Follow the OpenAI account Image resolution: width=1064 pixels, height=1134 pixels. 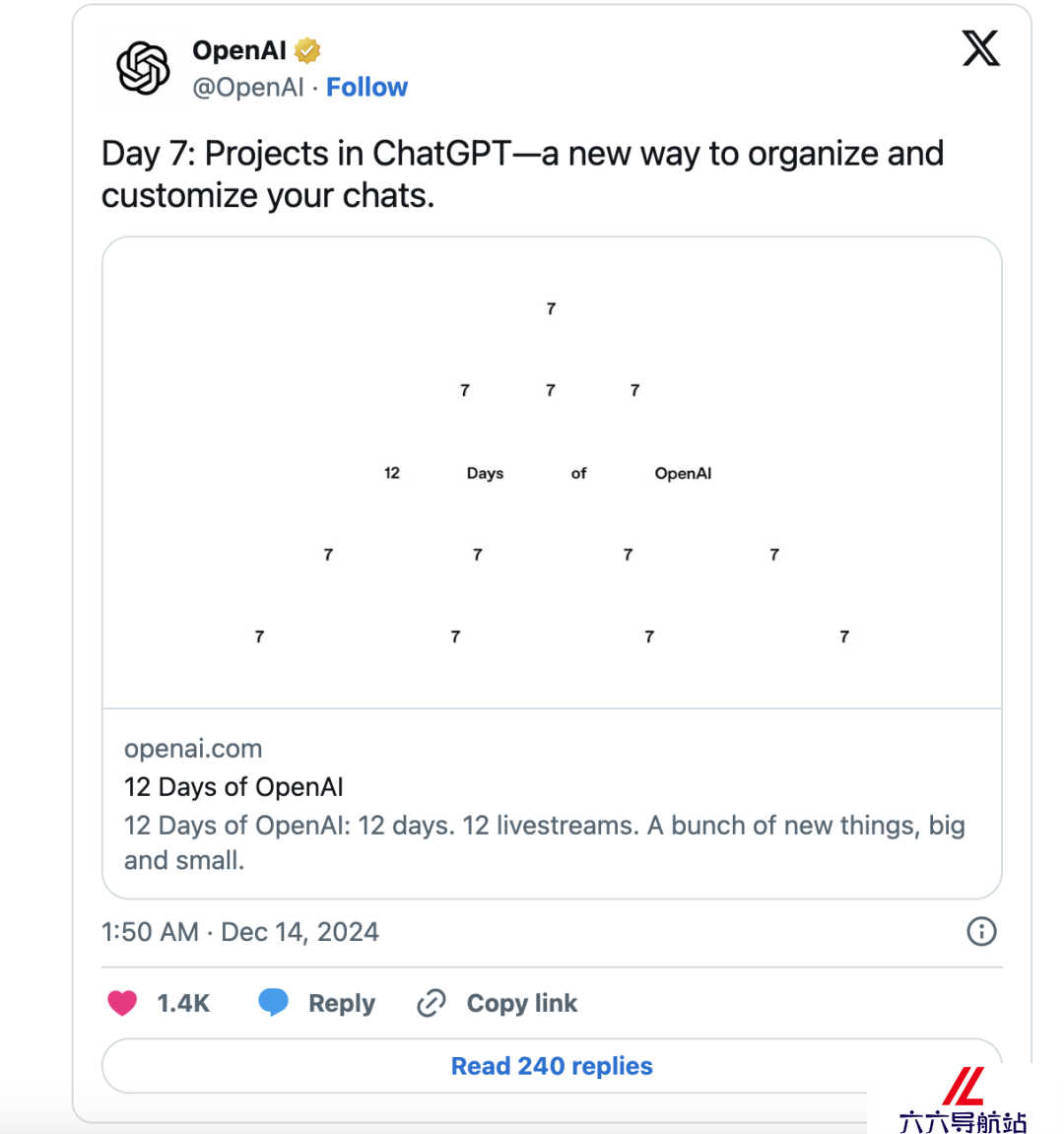(x=366, y=87)
